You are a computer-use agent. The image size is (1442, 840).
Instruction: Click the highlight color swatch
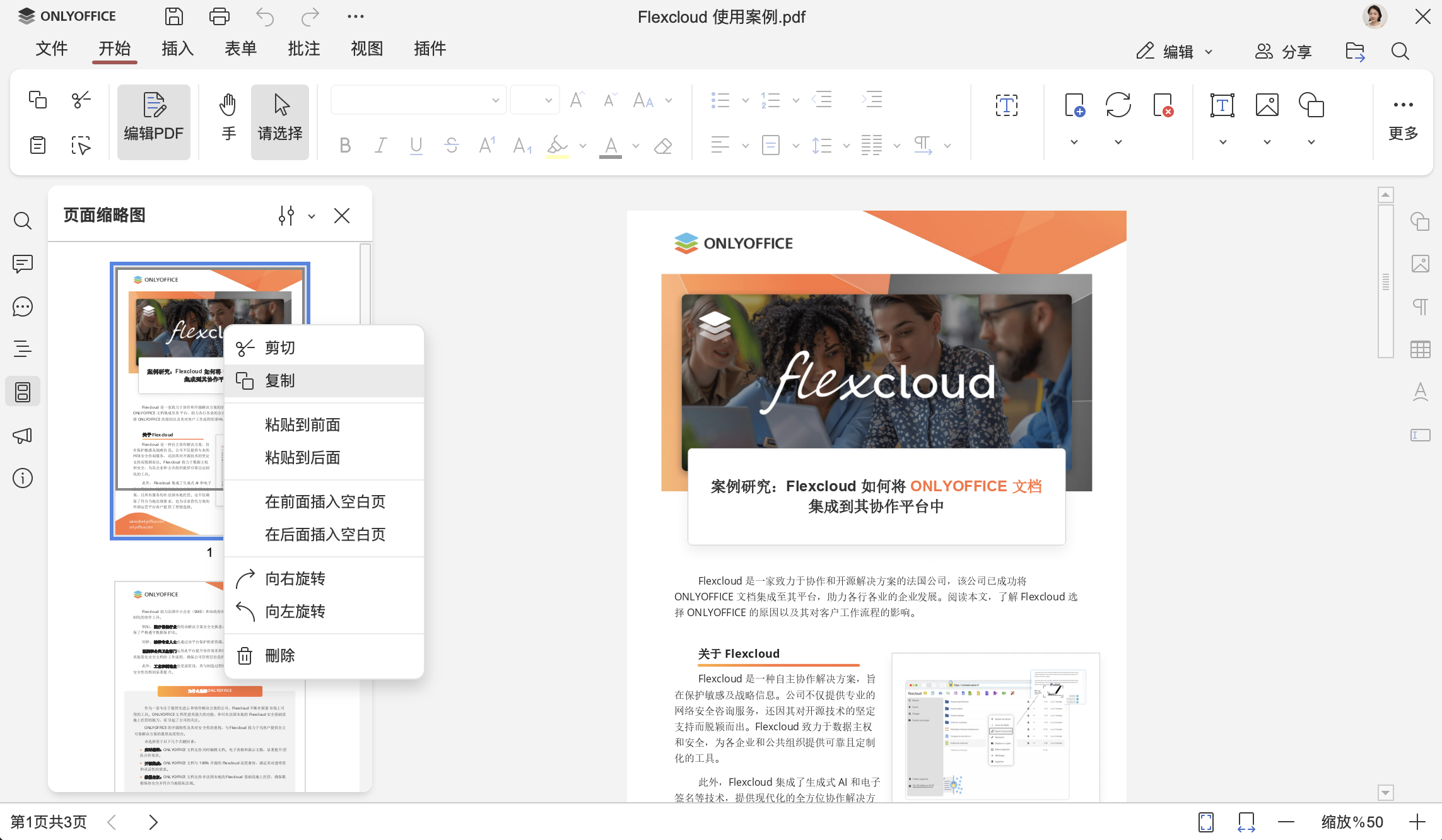558,146
